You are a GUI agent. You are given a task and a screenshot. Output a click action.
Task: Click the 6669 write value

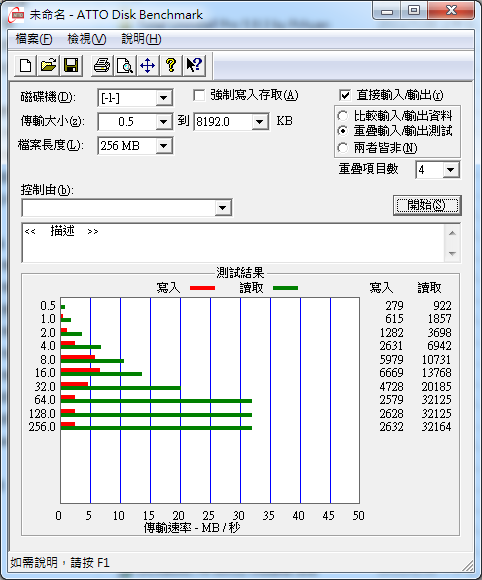click(391, 373)
